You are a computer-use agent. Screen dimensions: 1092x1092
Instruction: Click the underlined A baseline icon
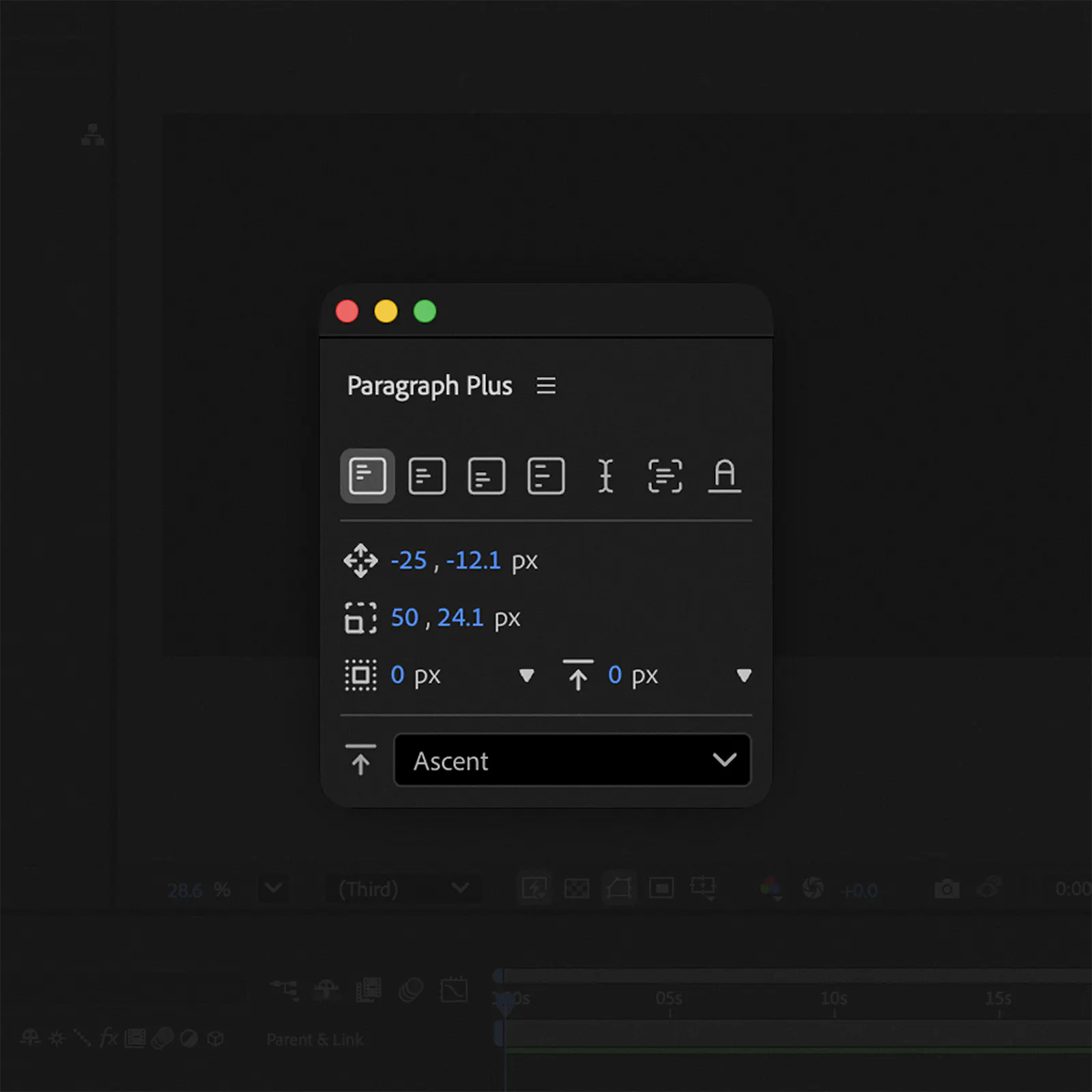point(725,476)
